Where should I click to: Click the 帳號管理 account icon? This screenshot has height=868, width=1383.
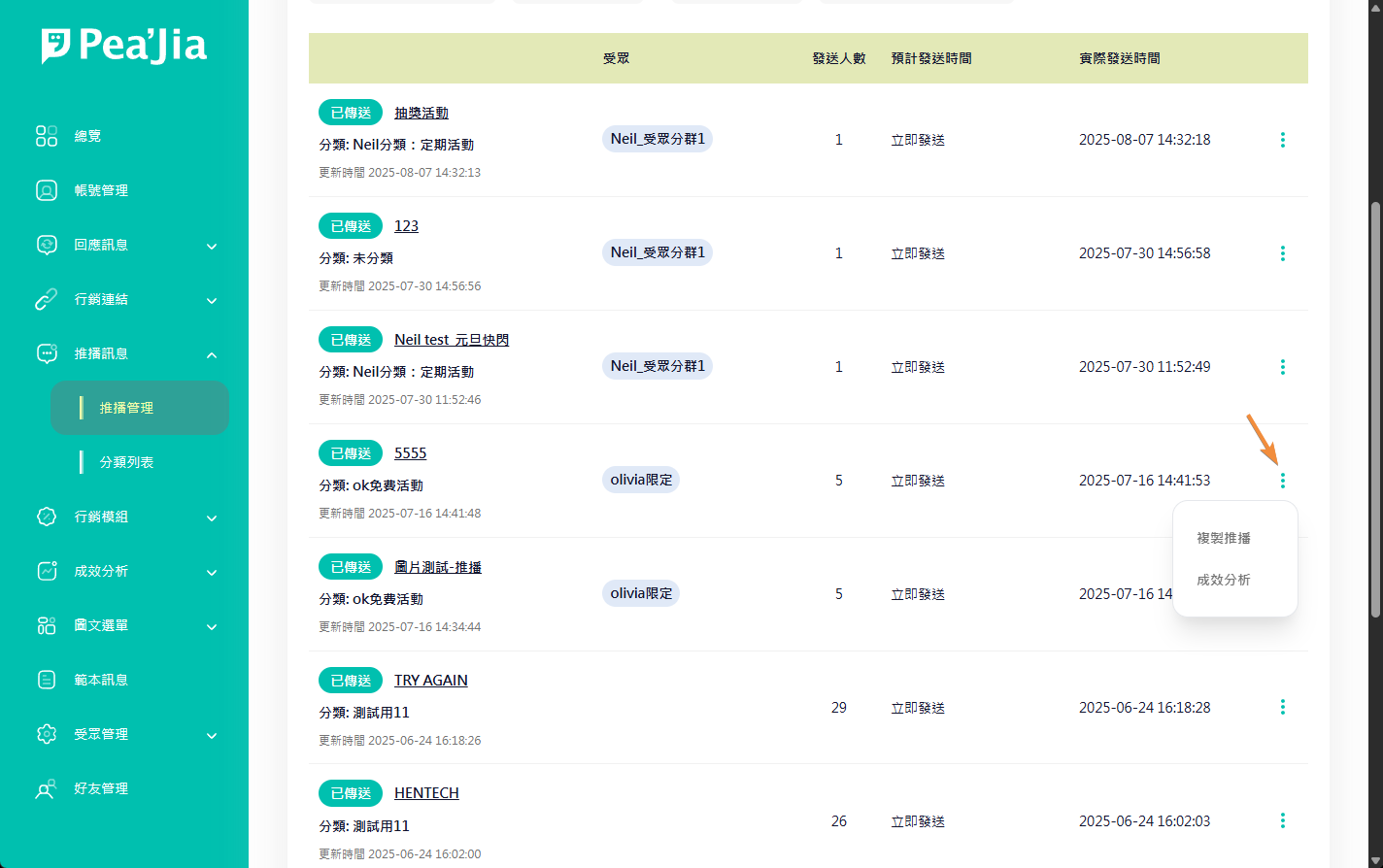pyautogui.click(x=47, y=190)
